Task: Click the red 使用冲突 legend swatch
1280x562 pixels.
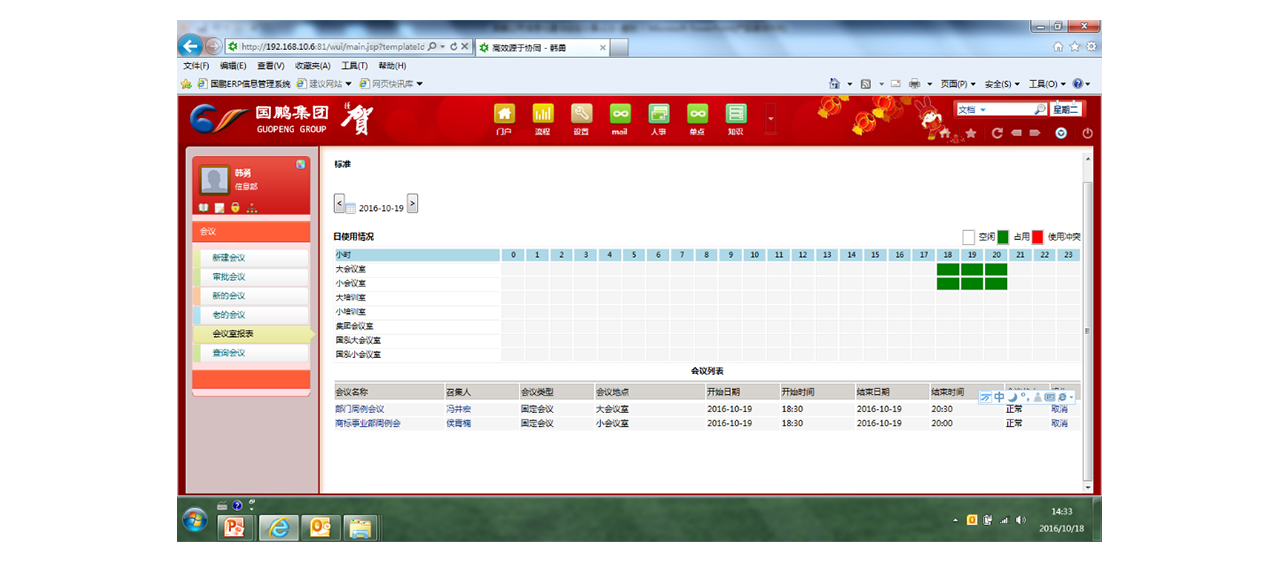Action: 1038,237
